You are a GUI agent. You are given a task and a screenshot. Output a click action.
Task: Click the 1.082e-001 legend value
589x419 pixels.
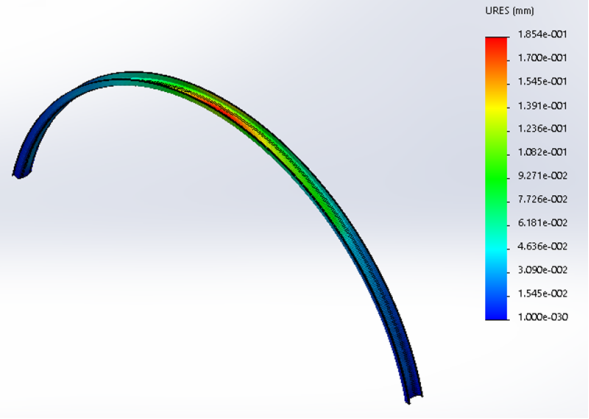click(x=542, y=152)
